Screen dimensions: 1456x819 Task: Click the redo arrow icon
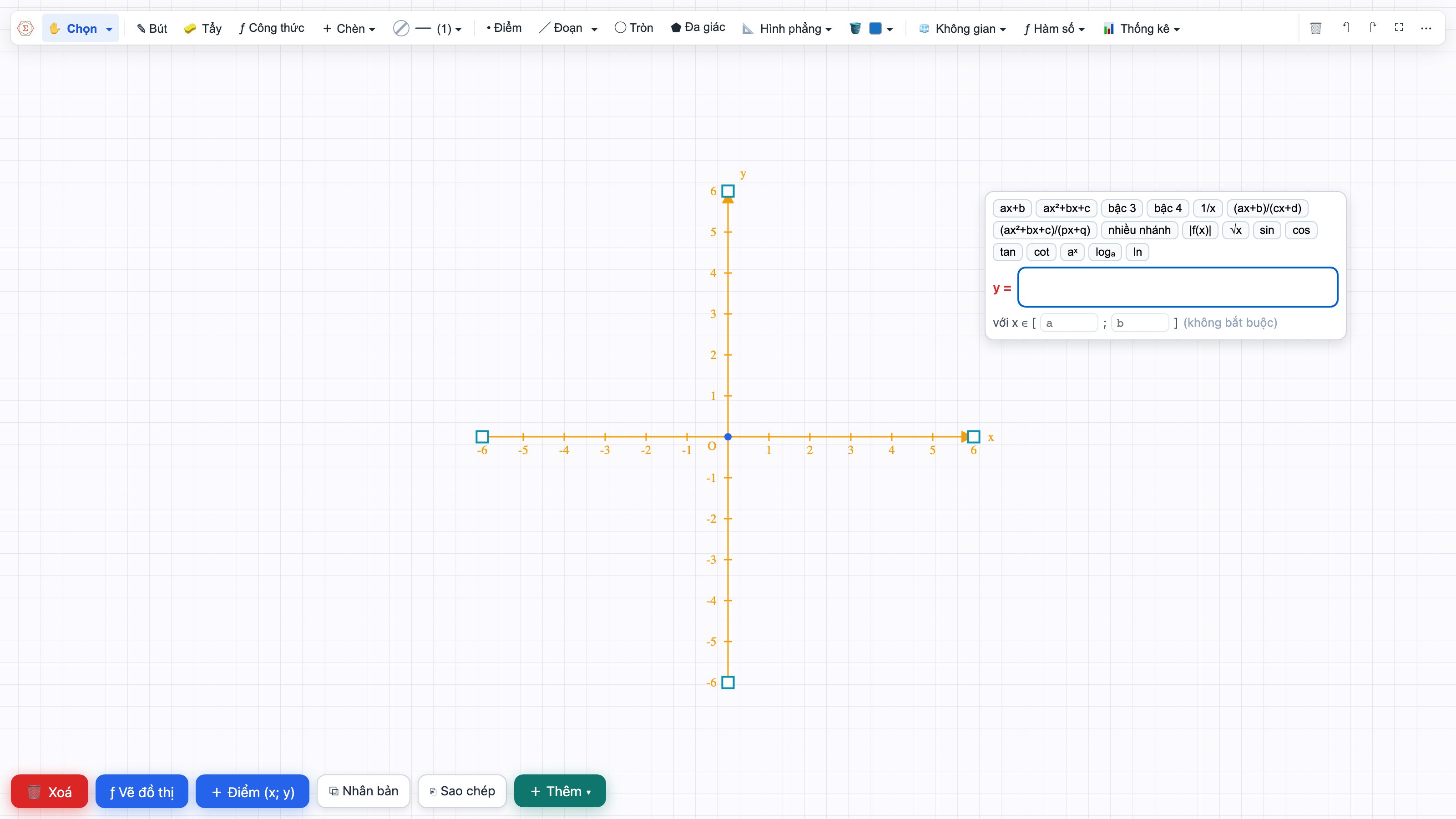click(1372, 27)
